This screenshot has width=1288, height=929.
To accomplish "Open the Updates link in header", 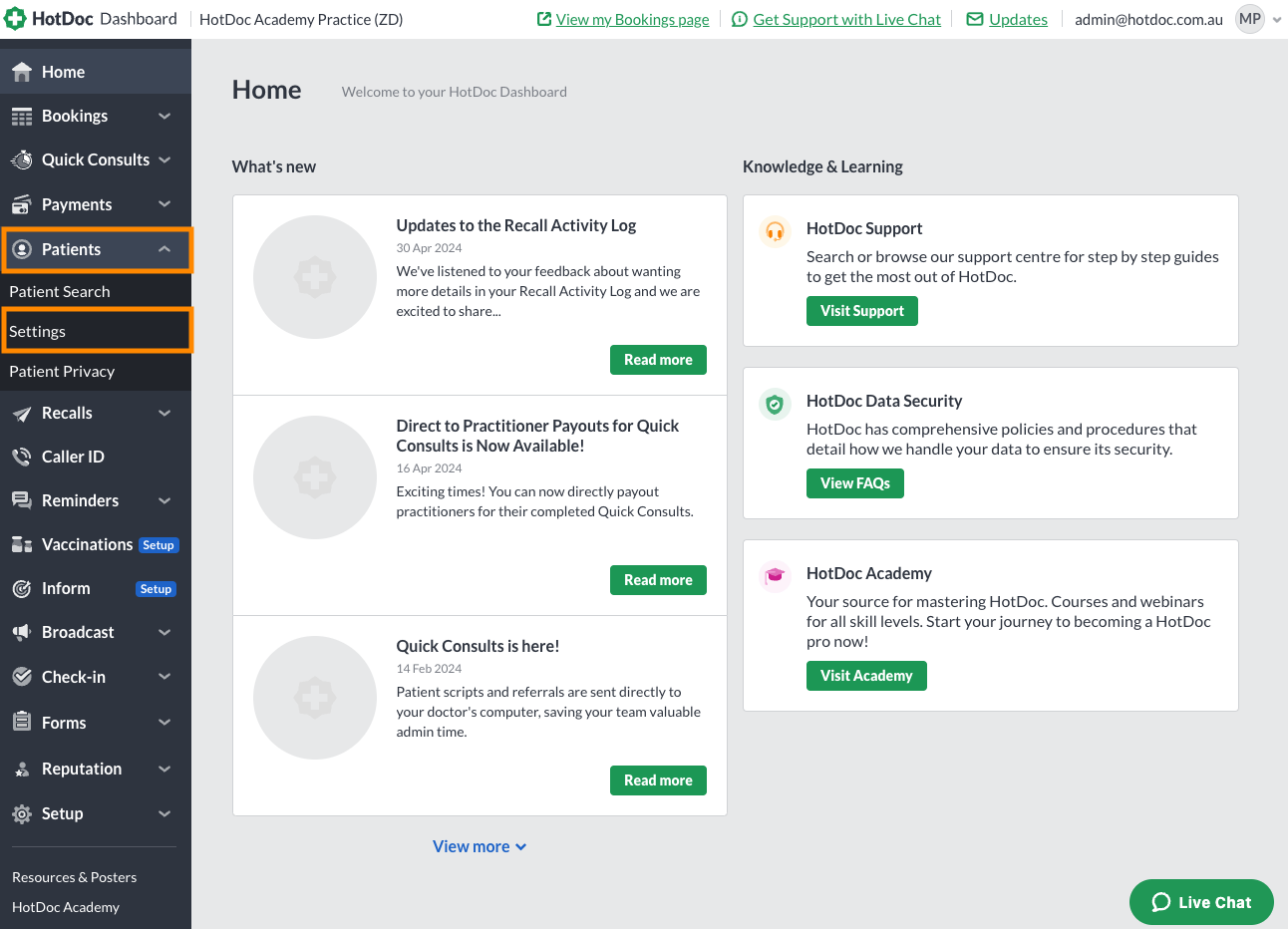I will (x=1018, y=19).
